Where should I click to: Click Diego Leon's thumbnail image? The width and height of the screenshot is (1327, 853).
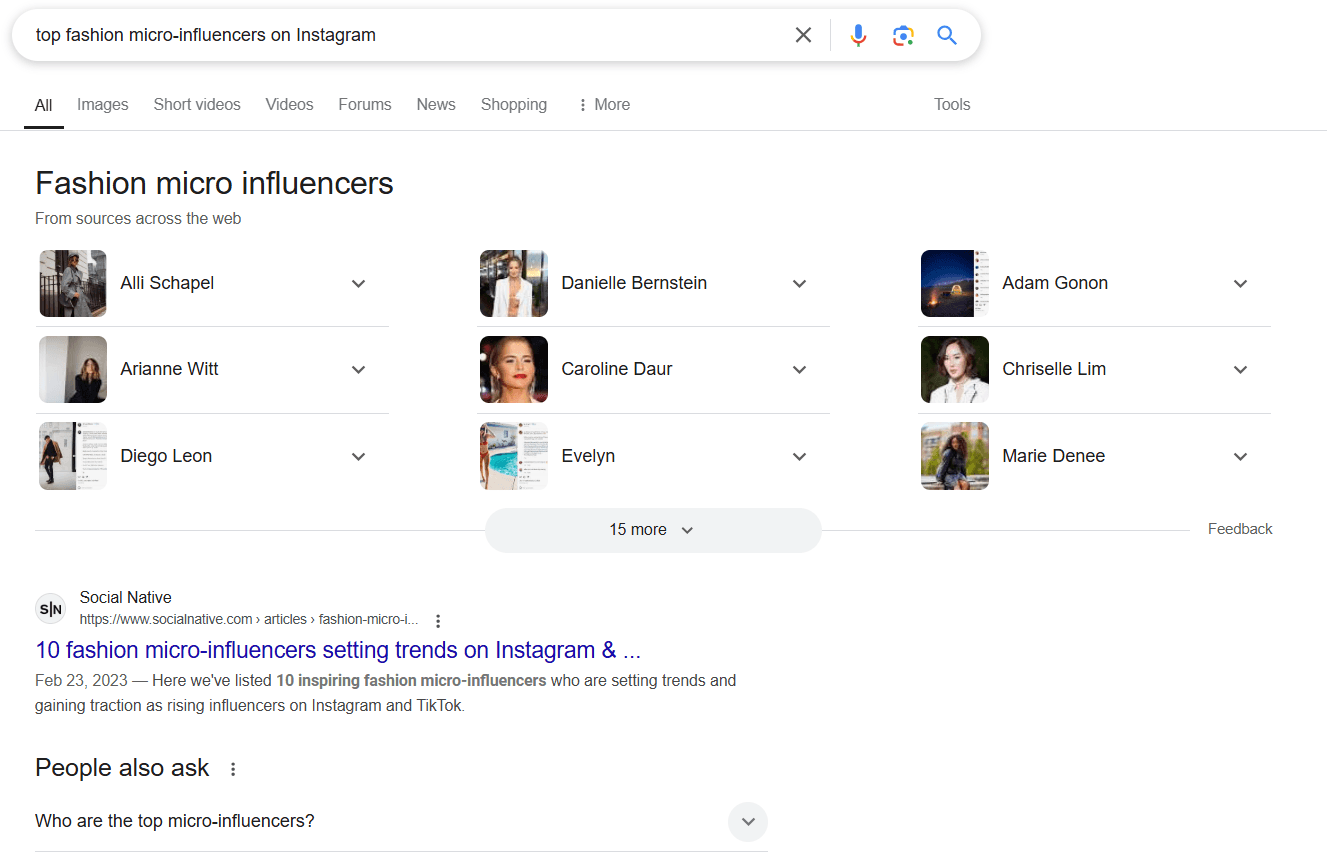[73, 456]
